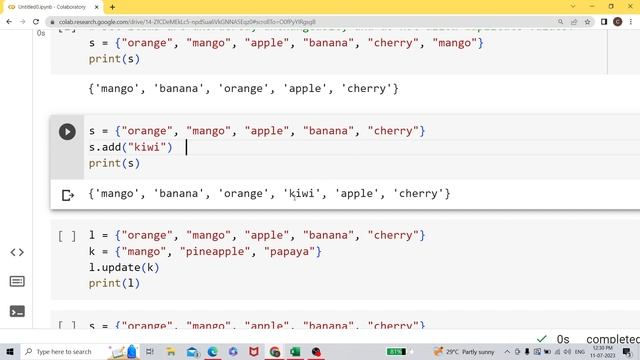
Task: Open the Chrome three-dot menu
Action: pyautogui.click(x=631, y=22)
